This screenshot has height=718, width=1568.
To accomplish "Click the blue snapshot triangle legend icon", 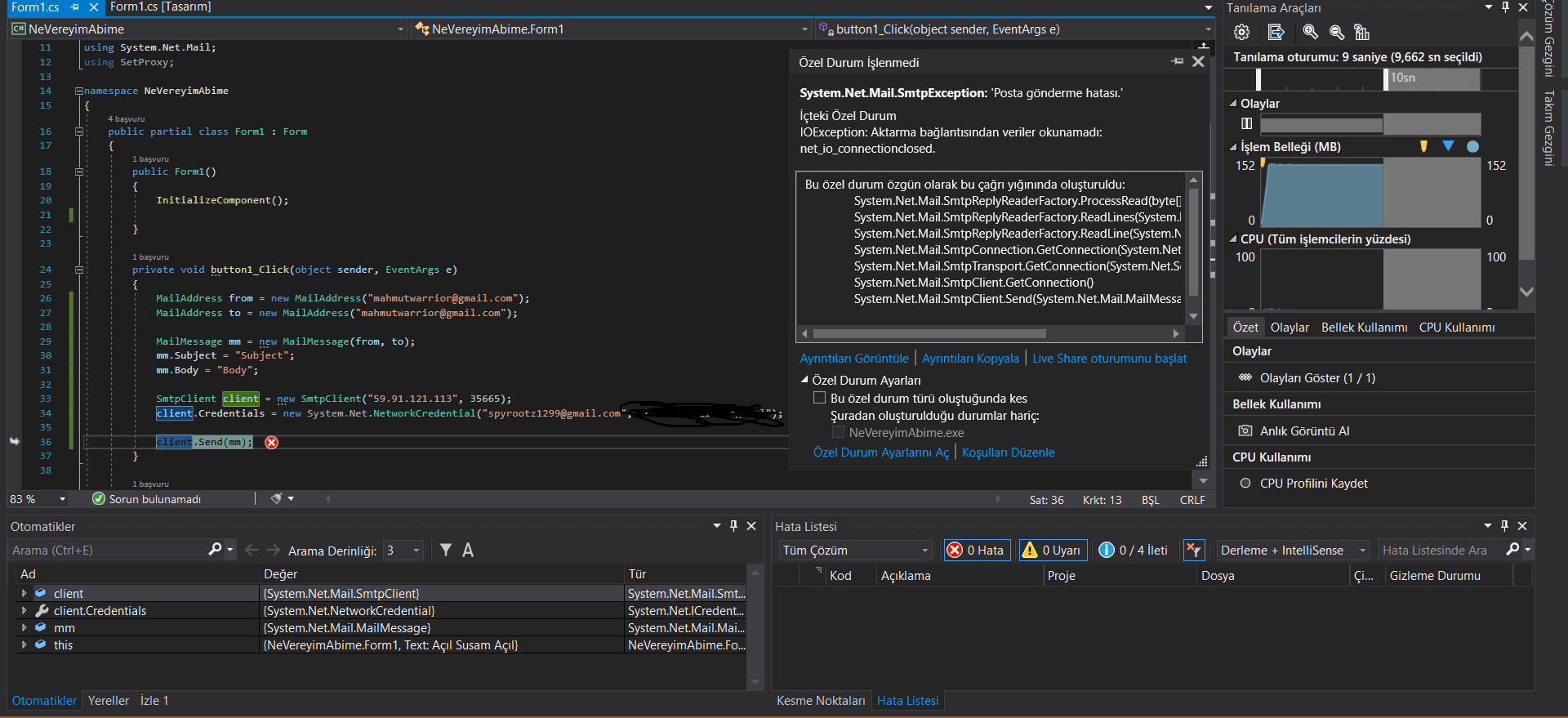I will point(1448,146).
